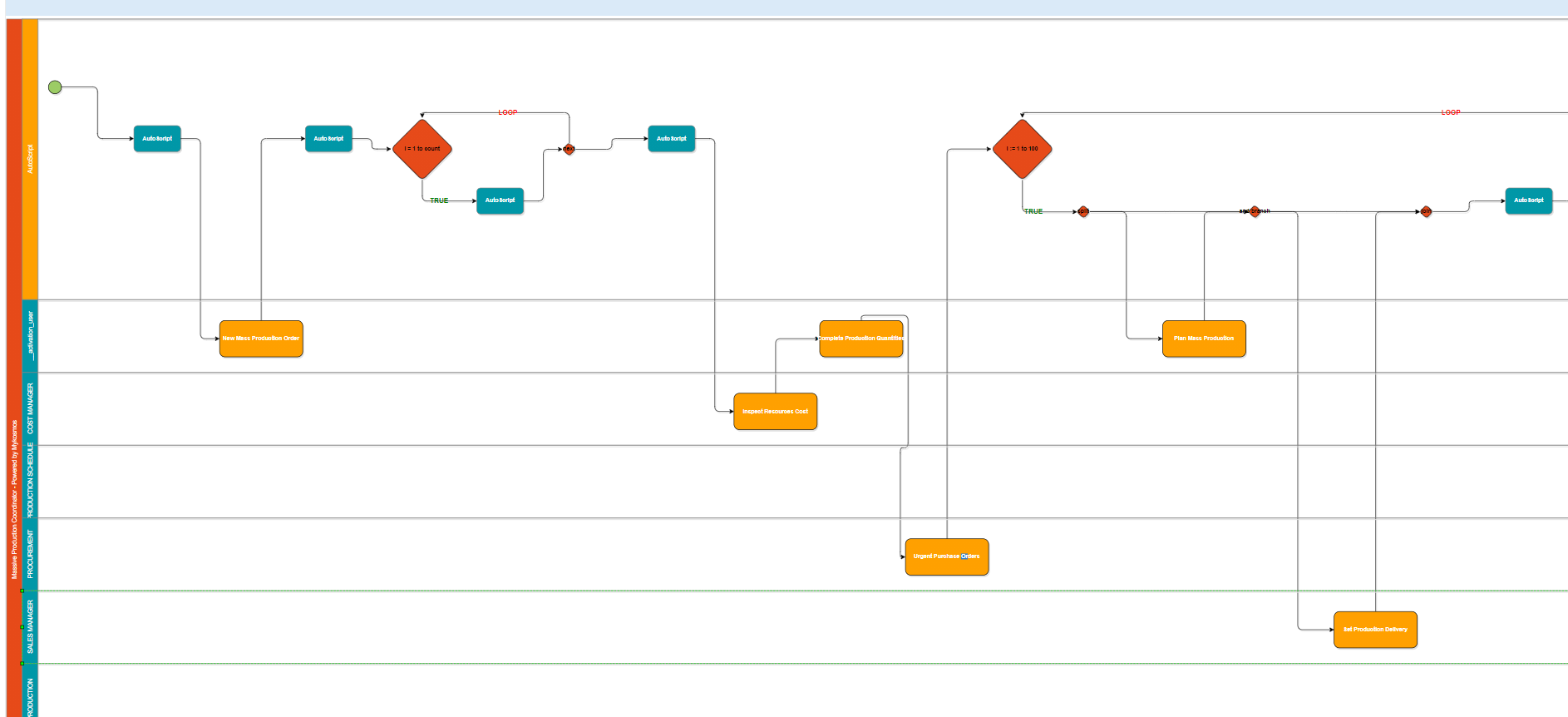Click the TRUE label under 'i = 1 to count'
Viewport: 1568px width, 717px height.
pos(439,200)
